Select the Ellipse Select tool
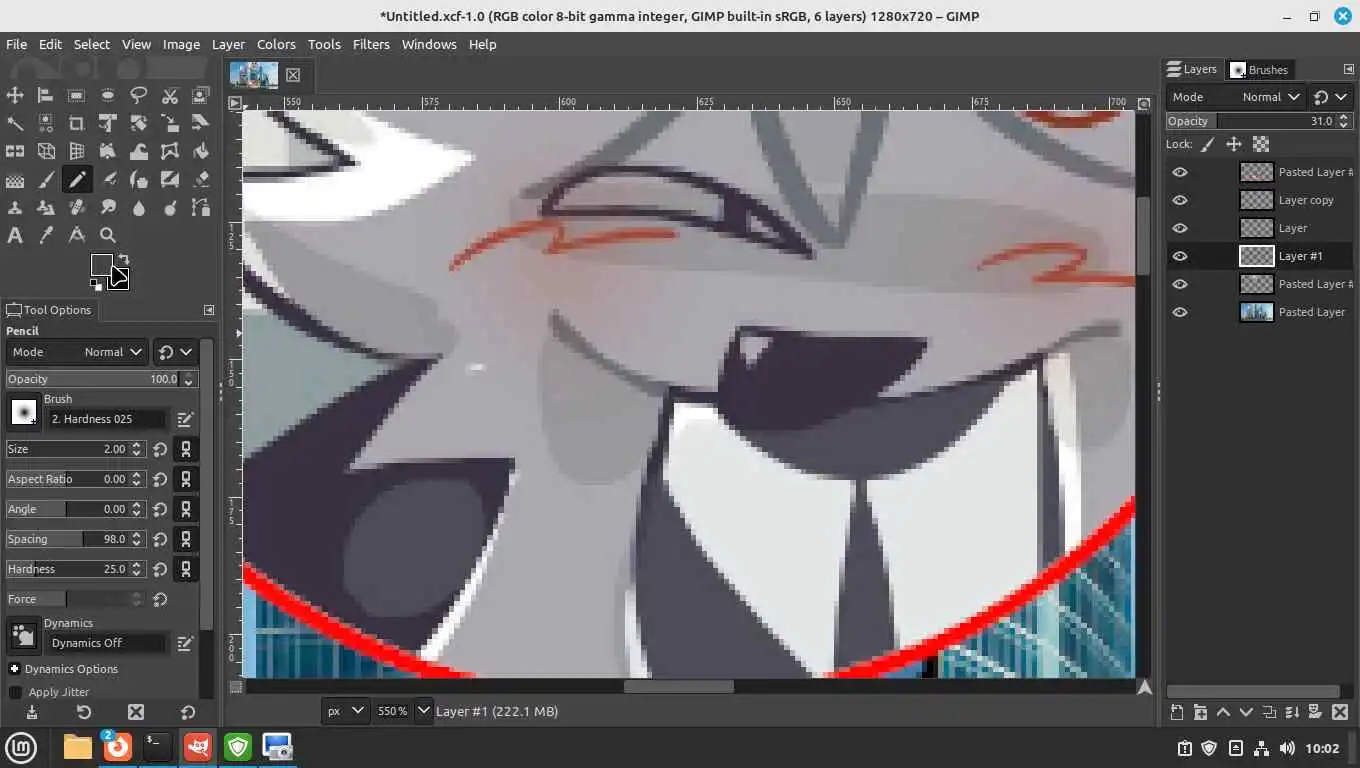This screenshot has height=768, width=1360. 107,95
